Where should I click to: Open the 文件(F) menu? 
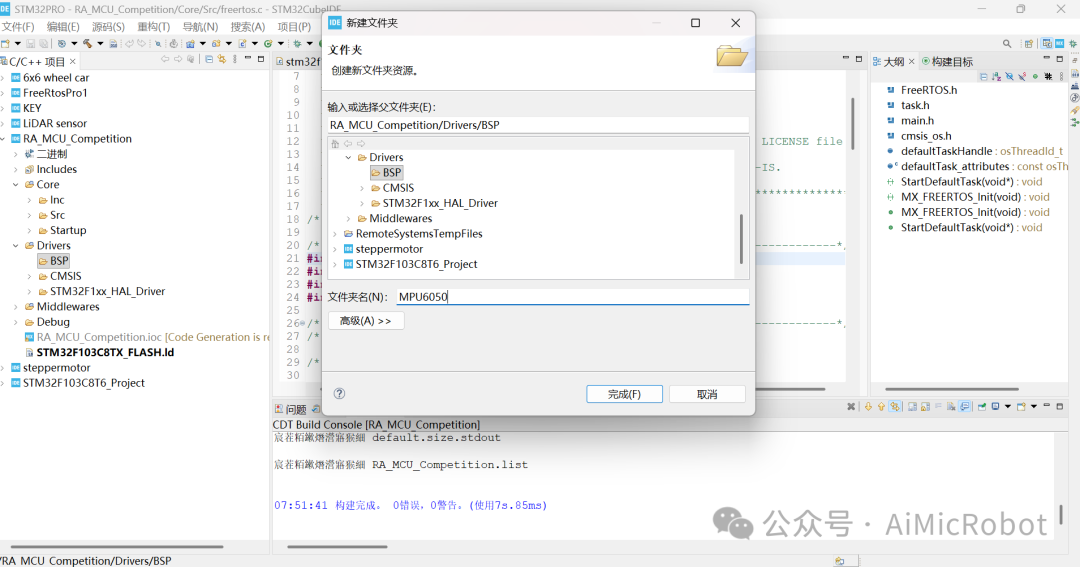18,27
